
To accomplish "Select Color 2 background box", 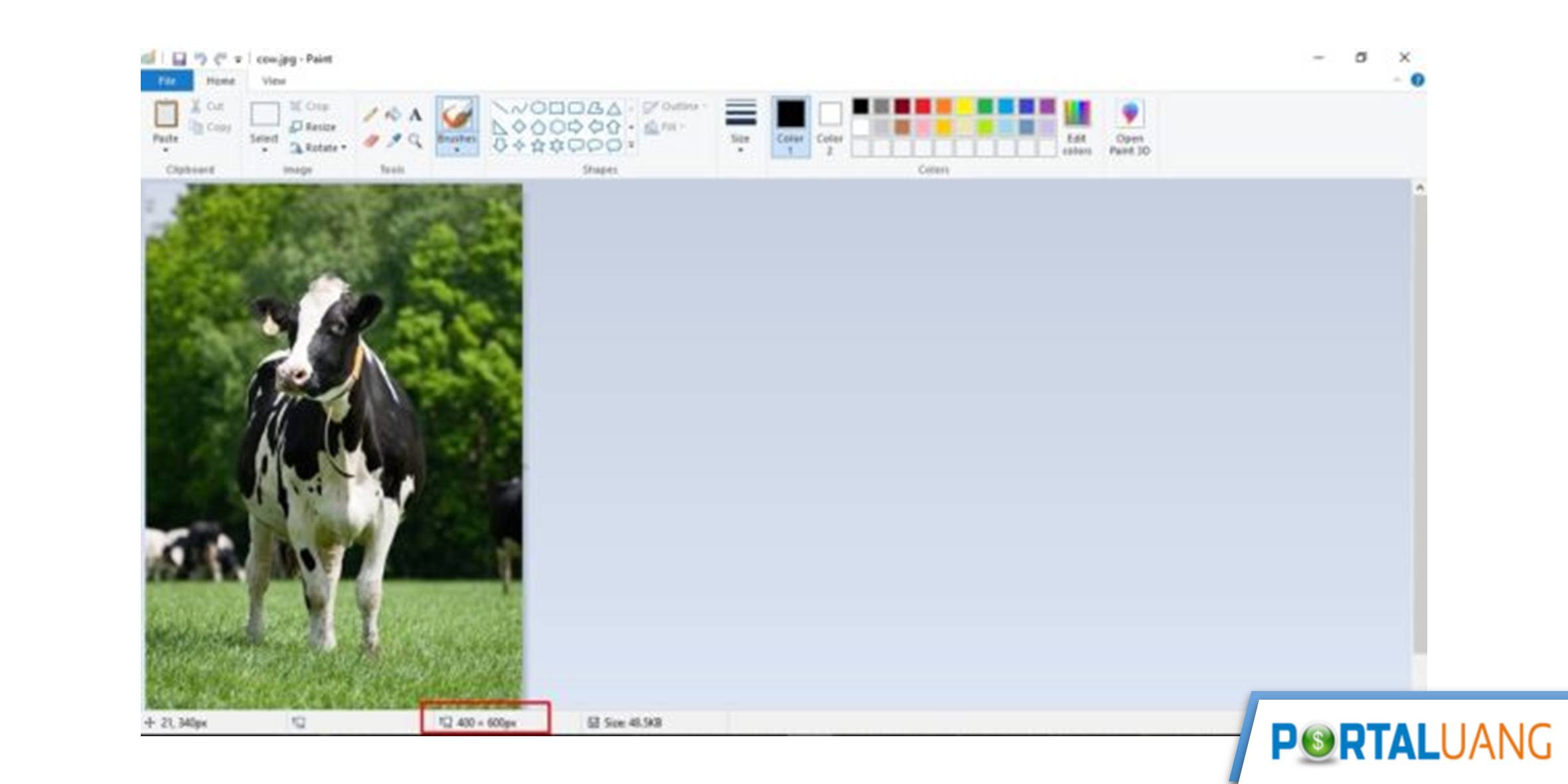I will pyautogui.click(x=830, y=127).
